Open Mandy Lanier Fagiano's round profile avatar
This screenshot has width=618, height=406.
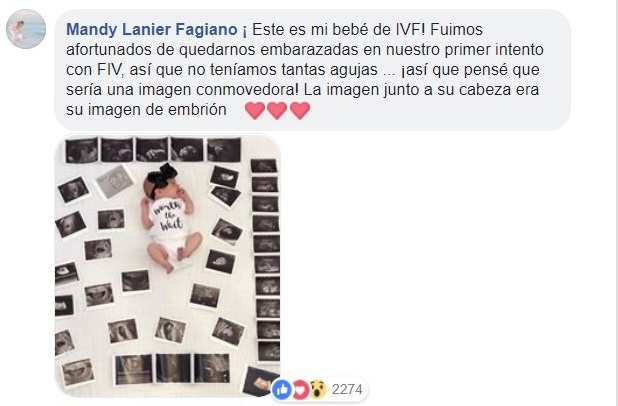coord(26,29)
